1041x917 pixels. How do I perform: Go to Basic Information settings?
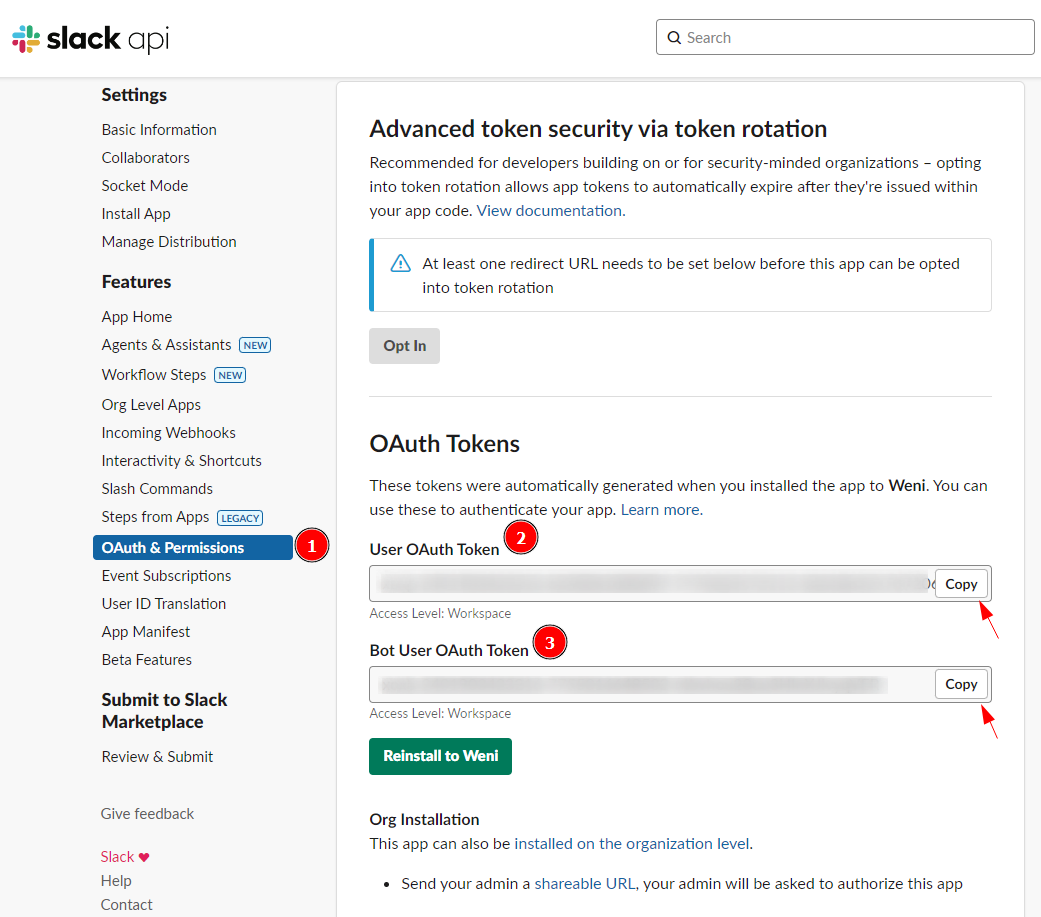coord(159,130)
